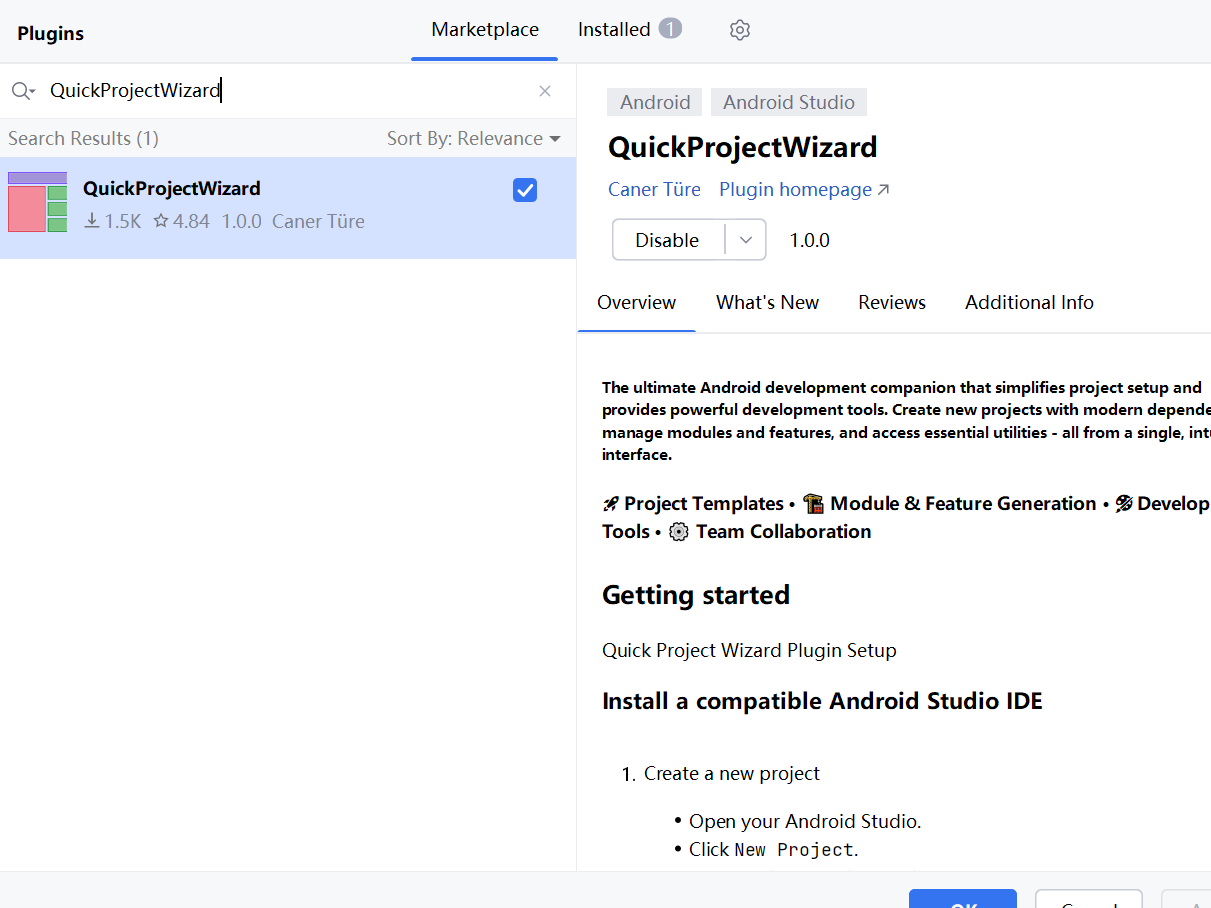Screen dimensions: 1211x908
Task: Click the Click New Project bullet
Action: 774,849
